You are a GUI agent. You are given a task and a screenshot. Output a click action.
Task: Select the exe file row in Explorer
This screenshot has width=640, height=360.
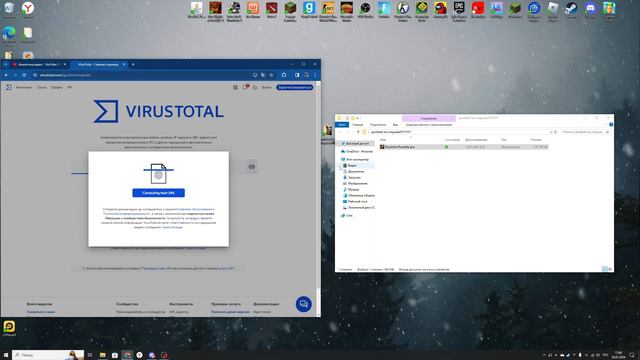463,147
